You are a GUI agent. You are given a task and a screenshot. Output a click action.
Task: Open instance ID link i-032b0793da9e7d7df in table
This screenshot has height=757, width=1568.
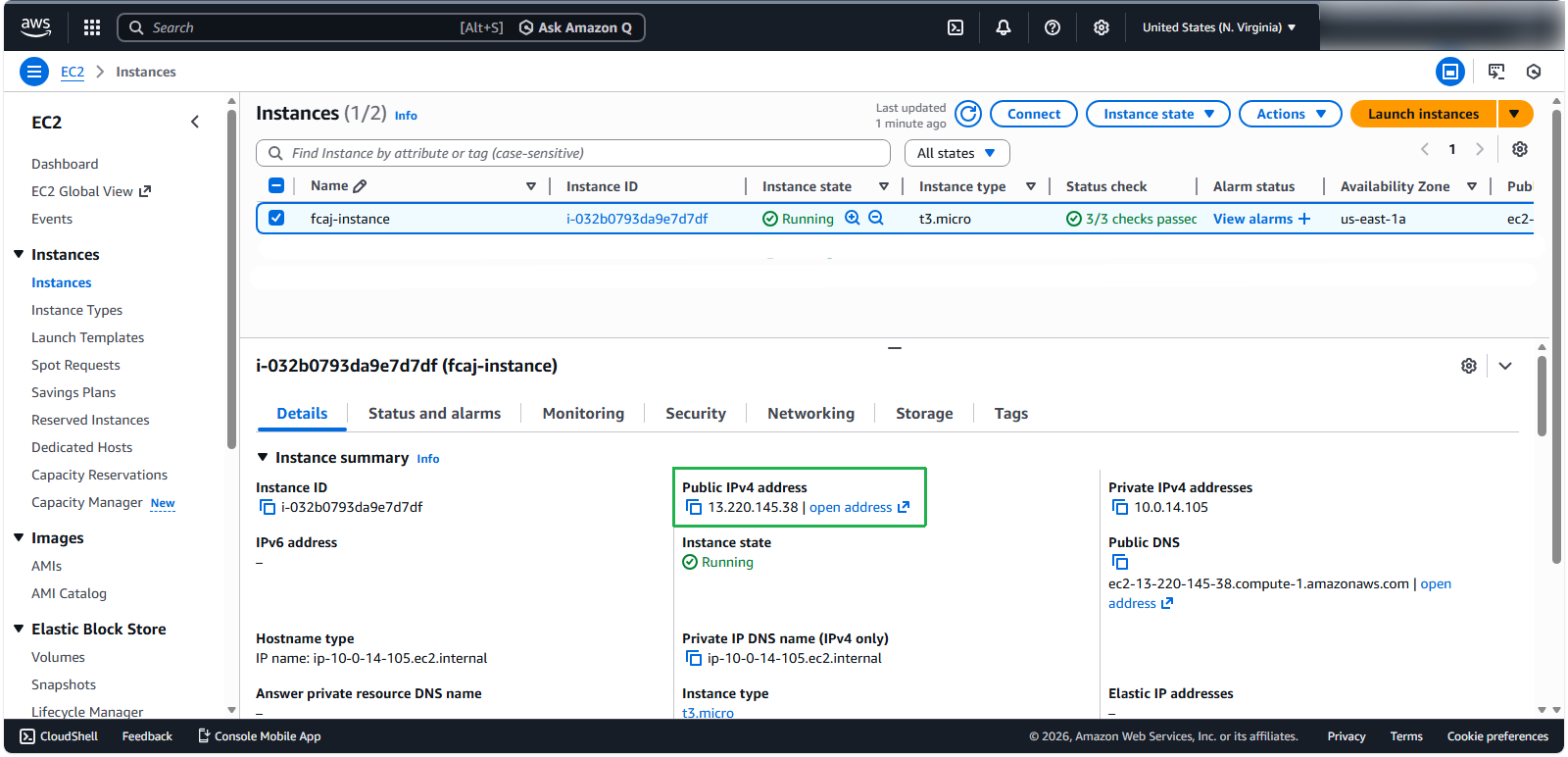[637, 219]
